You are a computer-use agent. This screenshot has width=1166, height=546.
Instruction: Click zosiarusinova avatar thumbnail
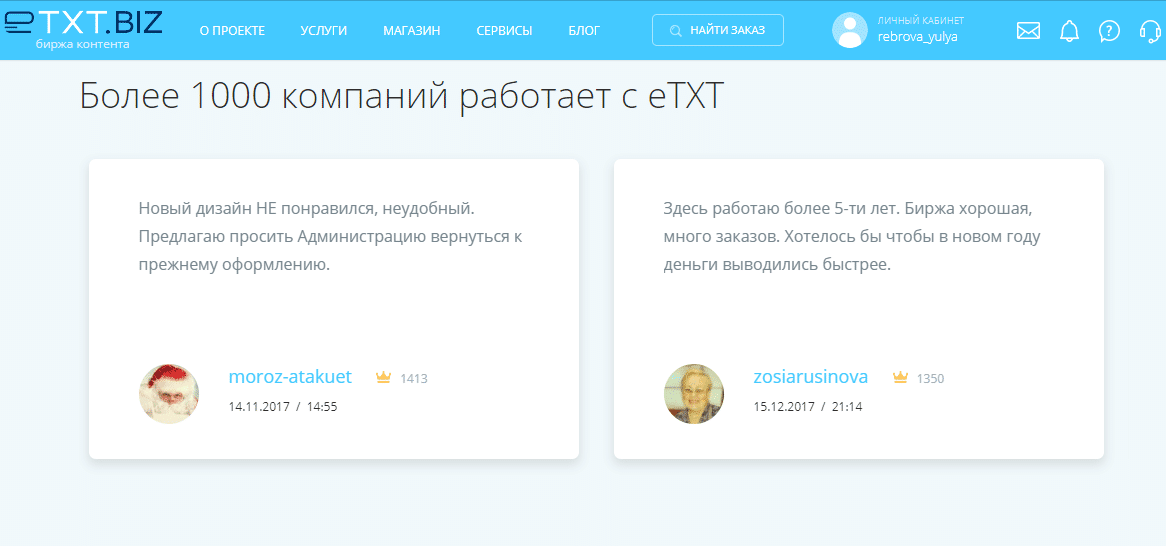[x=693, y=394]
